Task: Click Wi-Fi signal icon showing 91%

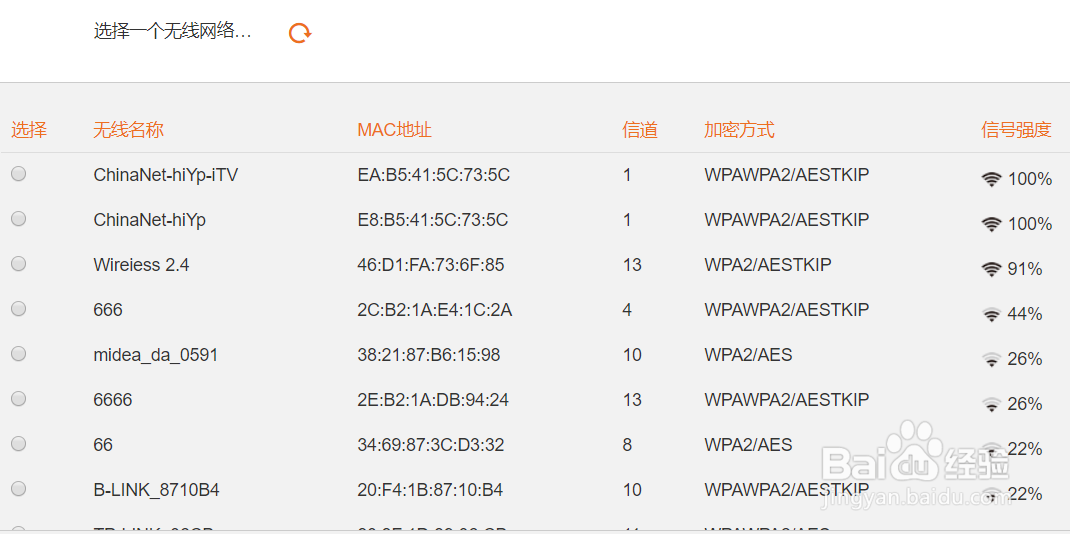Action: click(991, 269)
